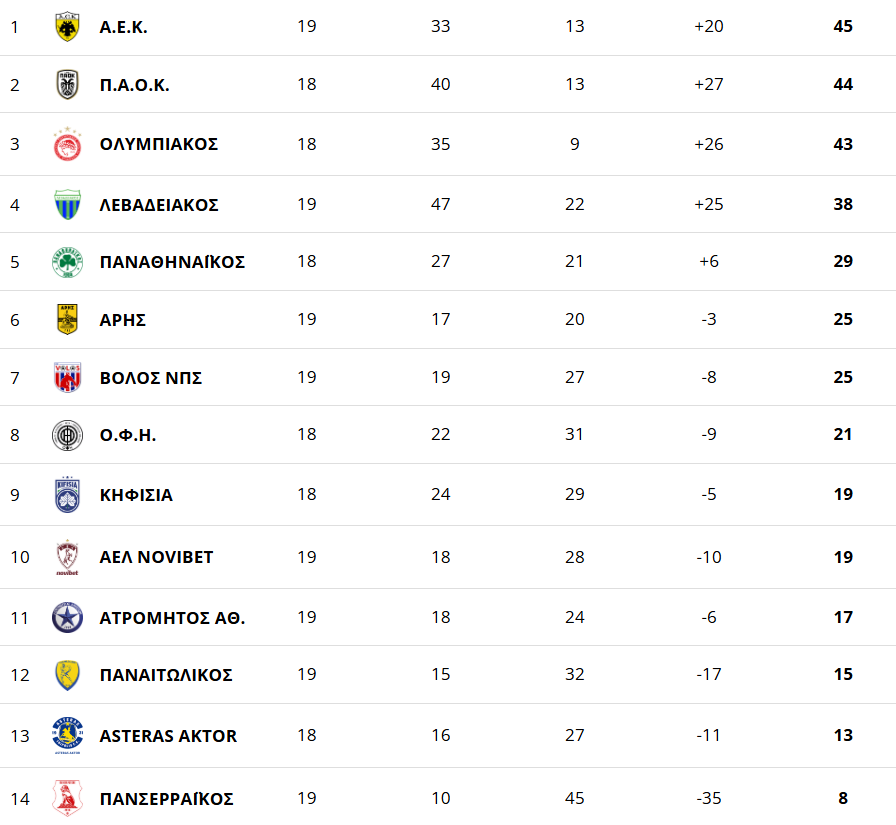Click the 45 points value for Α.Ε.Κ.
Image resolution: width=896 pixels, height=825 pixels.
(843, 26)
